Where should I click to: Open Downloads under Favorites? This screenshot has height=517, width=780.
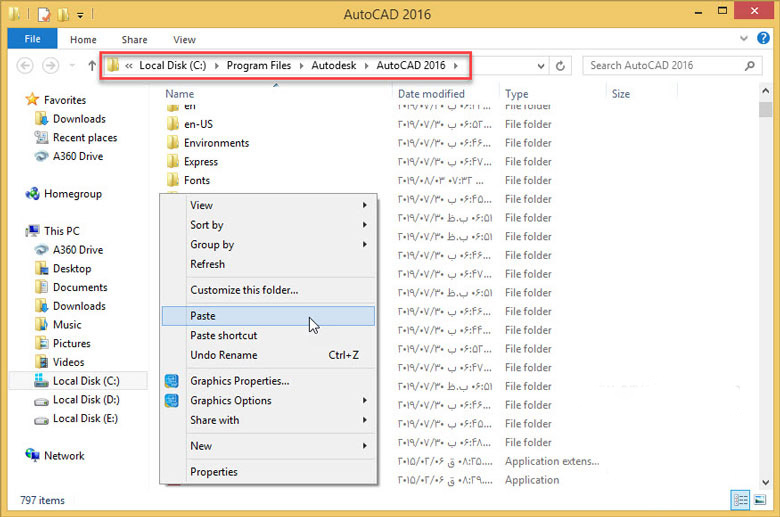point(70,119)
